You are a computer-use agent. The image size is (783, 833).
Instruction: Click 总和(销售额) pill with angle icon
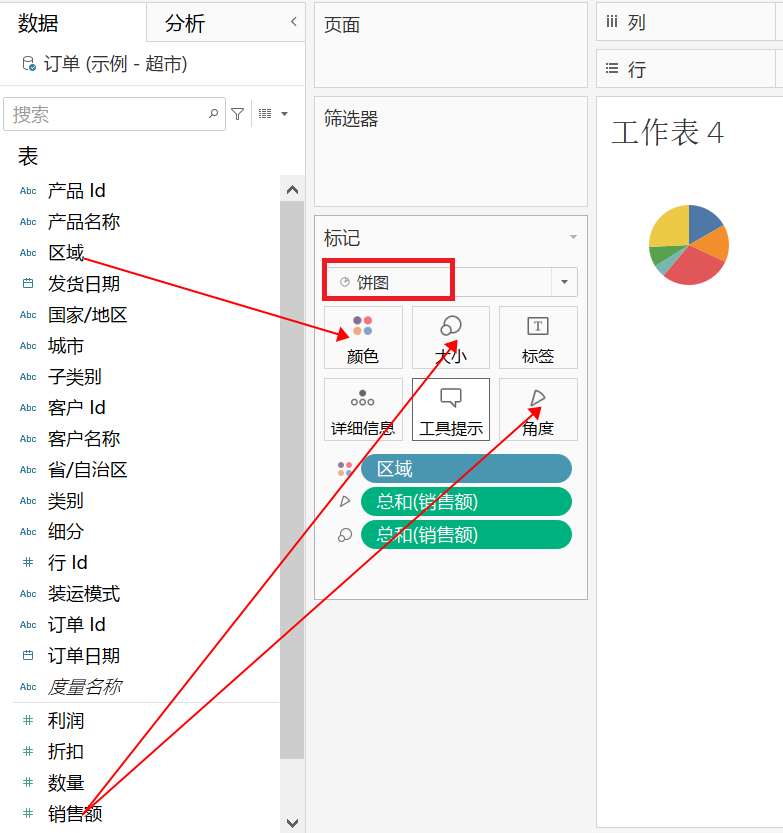tap(466, 502)
